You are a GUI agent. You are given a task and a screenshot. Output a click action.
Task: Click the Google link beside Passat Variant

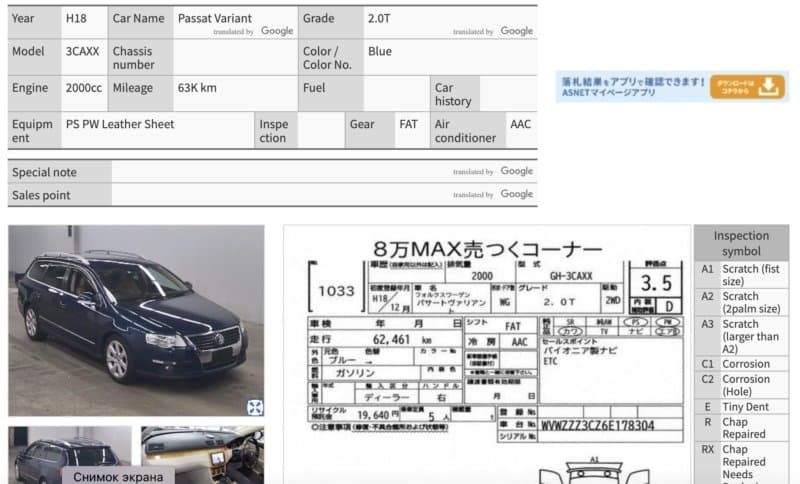(x=277, y=31)
